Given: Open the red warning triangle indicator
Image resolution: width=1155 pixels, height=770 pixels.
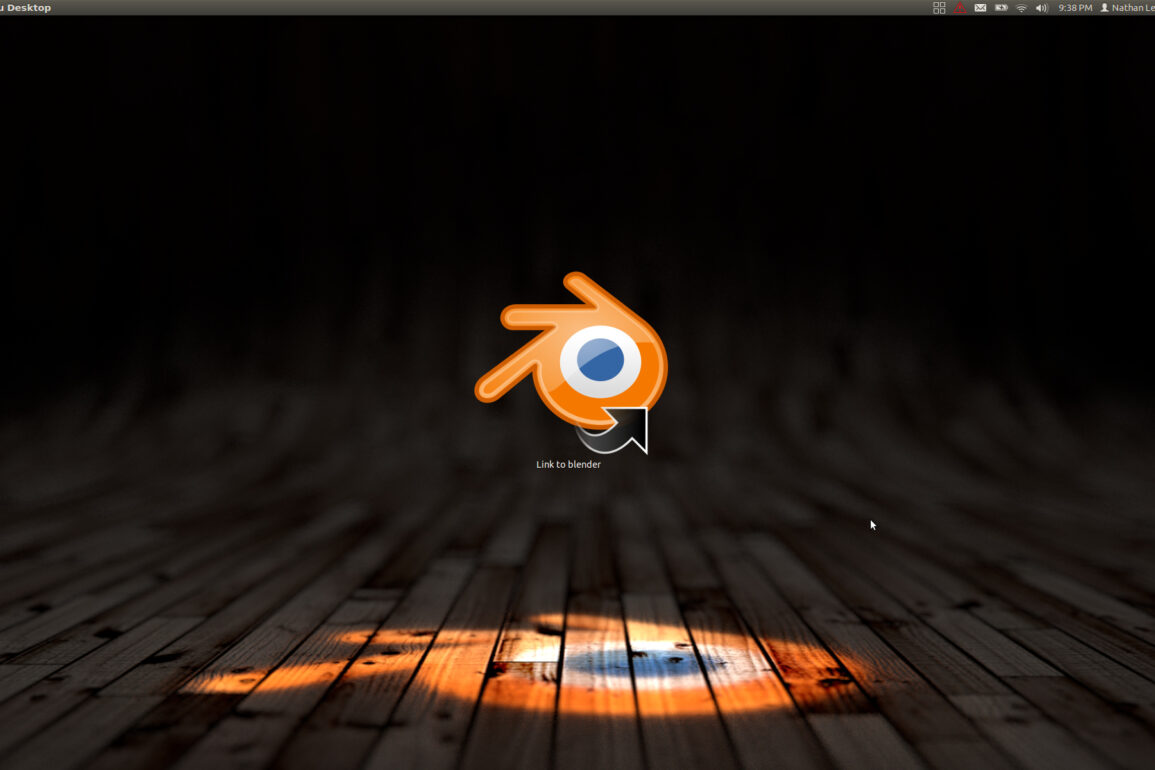Looking at the screenshot, I should click(960, 8).
